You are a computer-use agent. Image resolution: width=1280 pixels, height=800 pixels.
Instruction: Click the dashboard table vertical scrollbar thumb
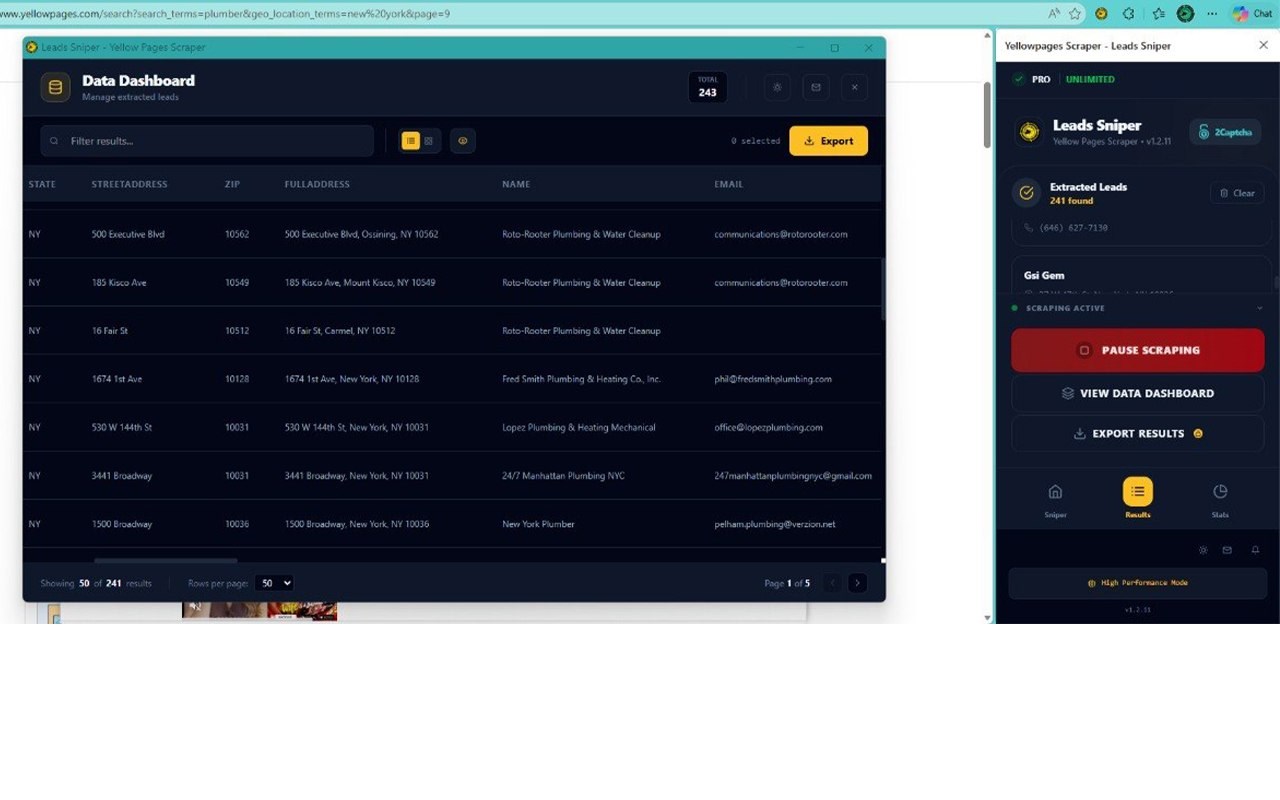(x=882, y=289)
